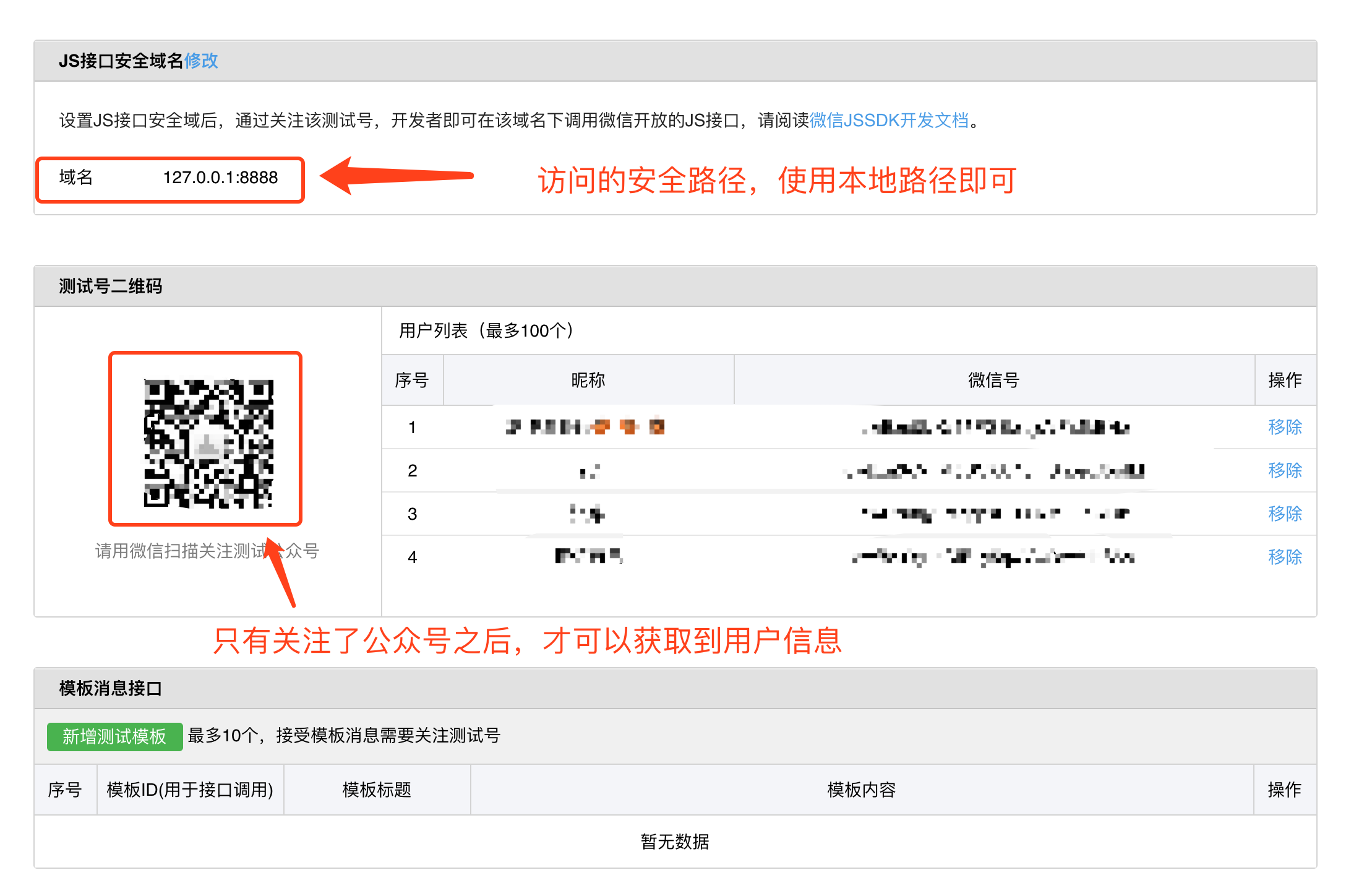Remove user number 1 from list
1372x896 pixels.
(x=1284, y=427)
